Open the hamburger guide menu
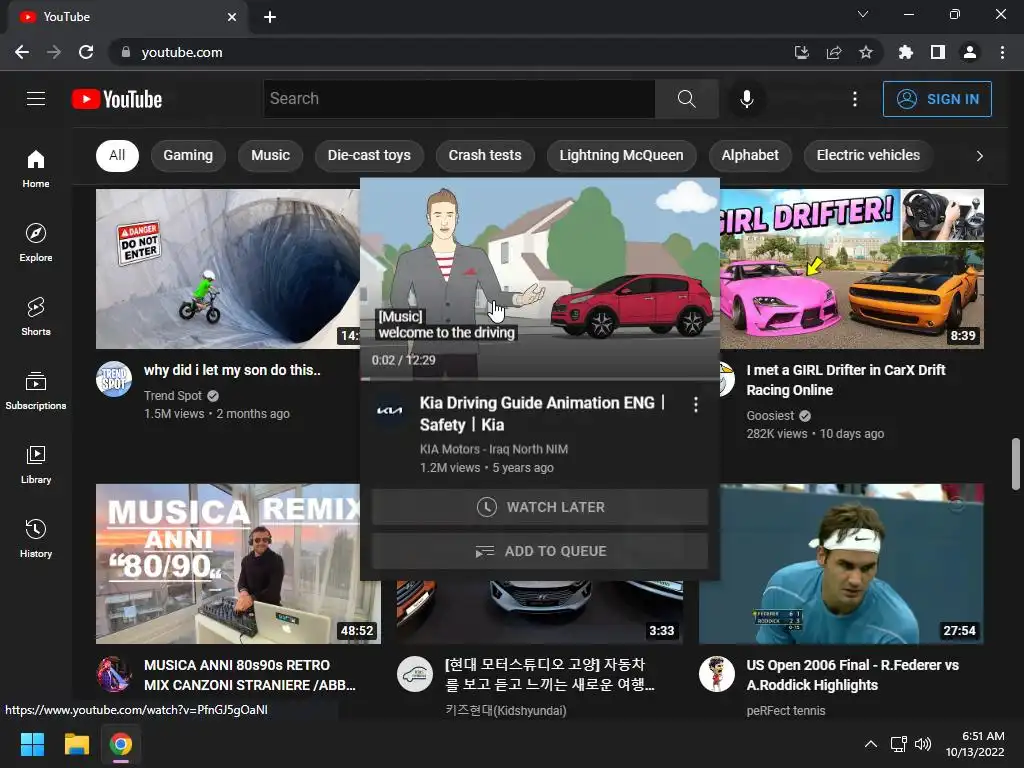1024x768 pixels. (x=36, y=99)
